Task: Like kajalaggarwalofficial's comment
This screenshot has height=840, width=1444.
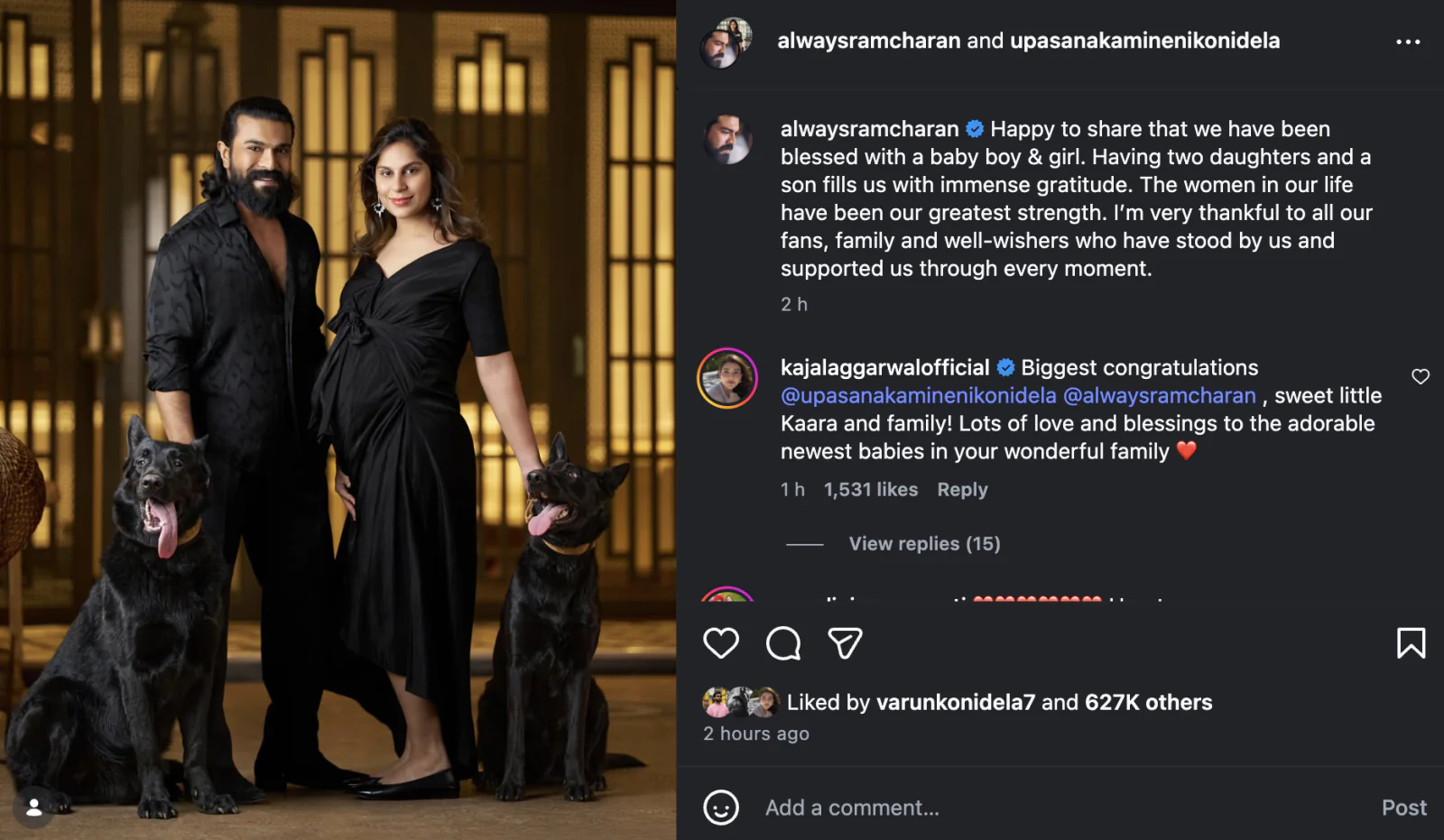Action: (1420, 376)
